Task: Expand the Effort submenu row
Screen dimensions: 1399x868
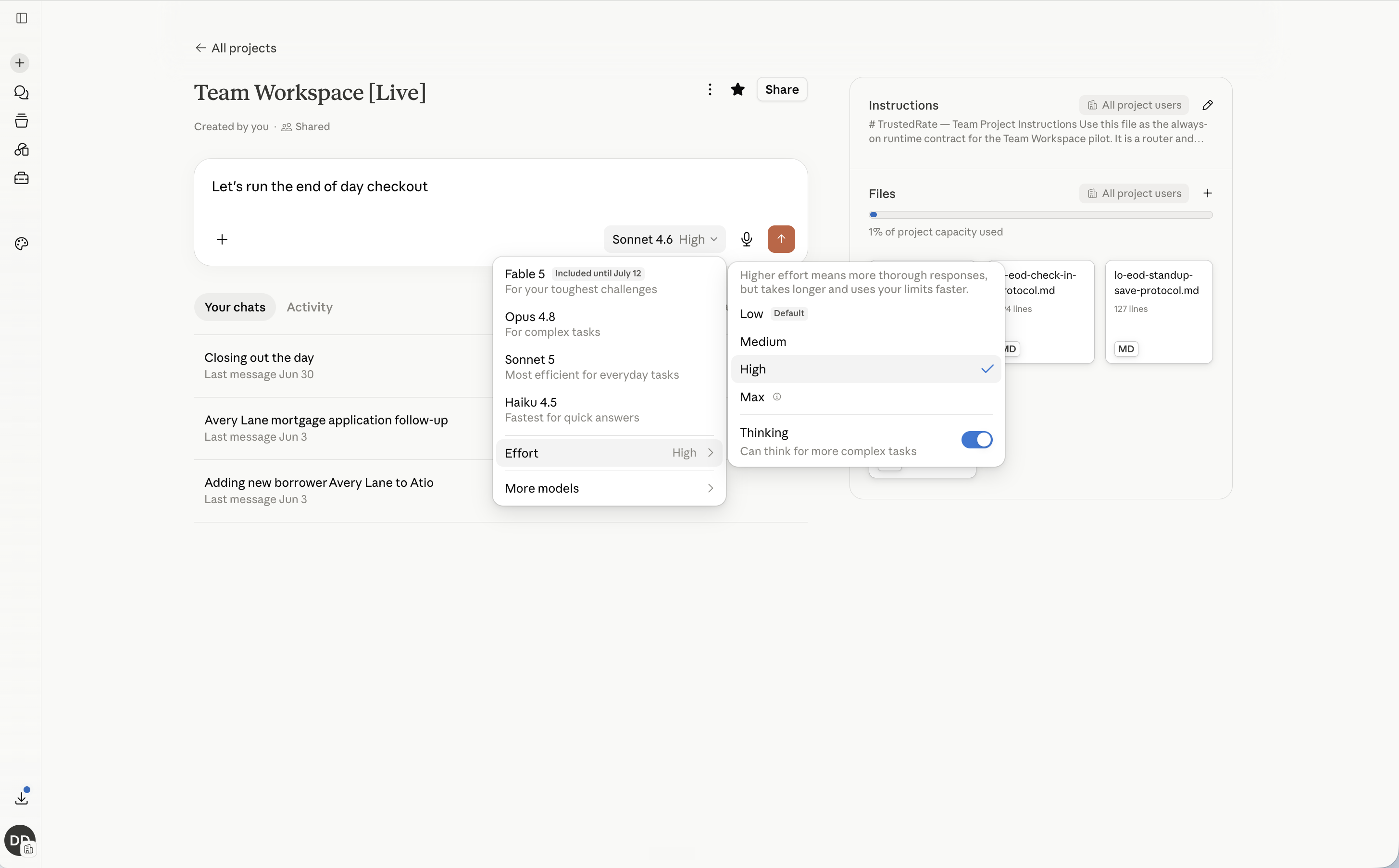Action: click(x=609, y=453)
